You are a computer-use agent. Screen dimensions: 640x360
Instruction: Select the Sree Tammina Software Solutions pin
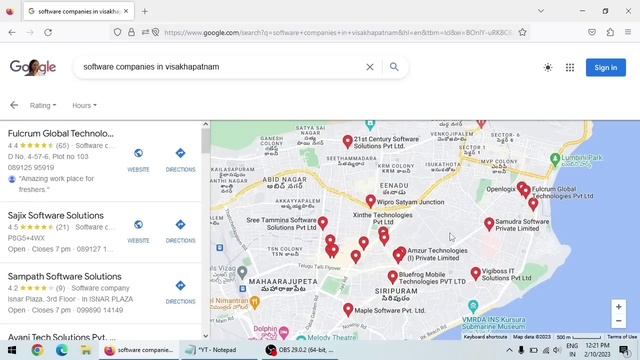tap(322, 222)
